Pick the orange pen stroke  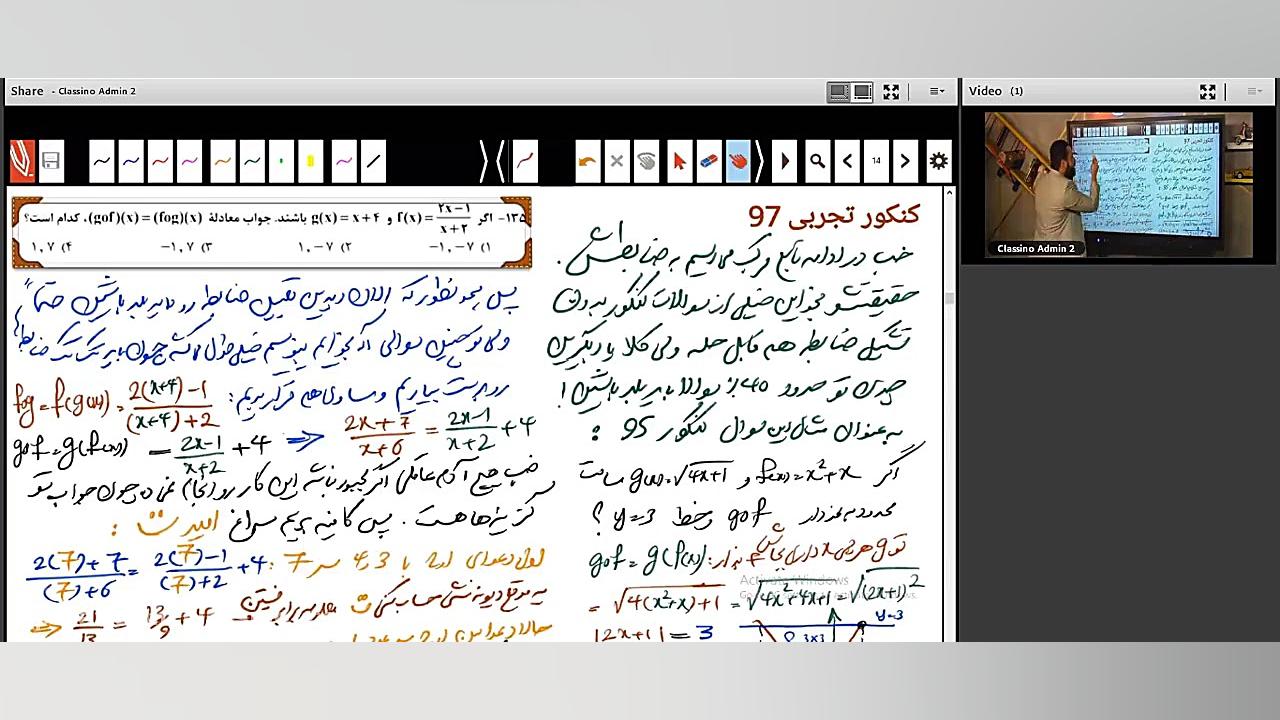pos(222,161)
